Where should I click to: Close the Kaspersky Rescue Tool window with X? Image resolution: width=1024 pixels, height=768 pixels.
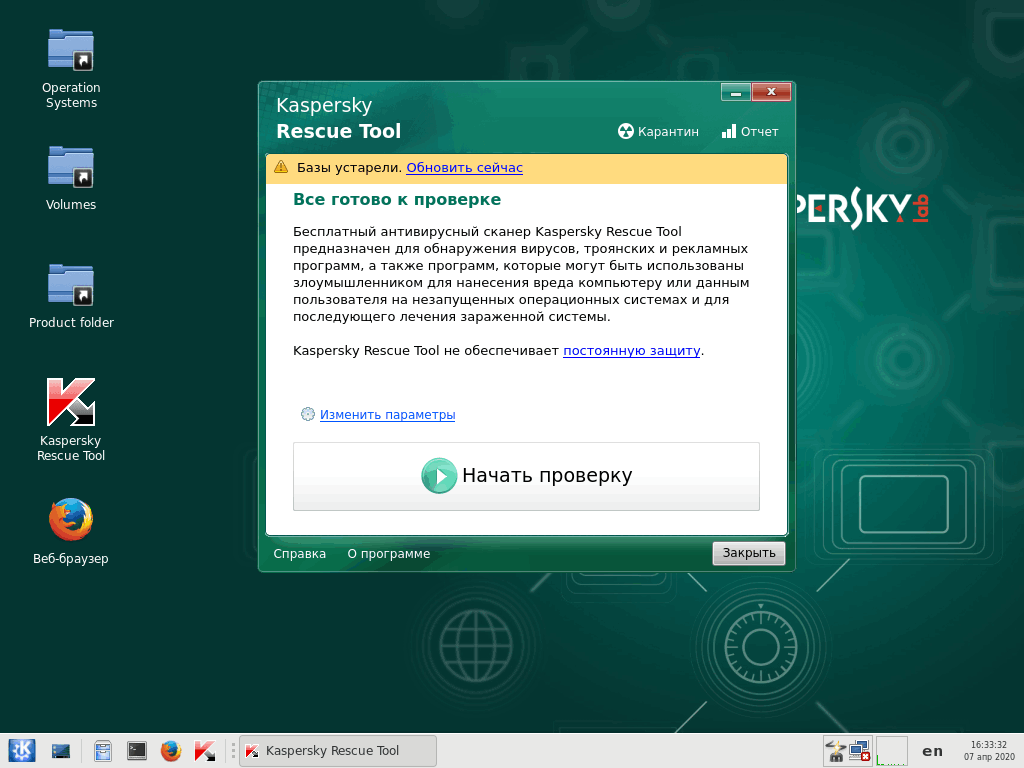(771, 93)
